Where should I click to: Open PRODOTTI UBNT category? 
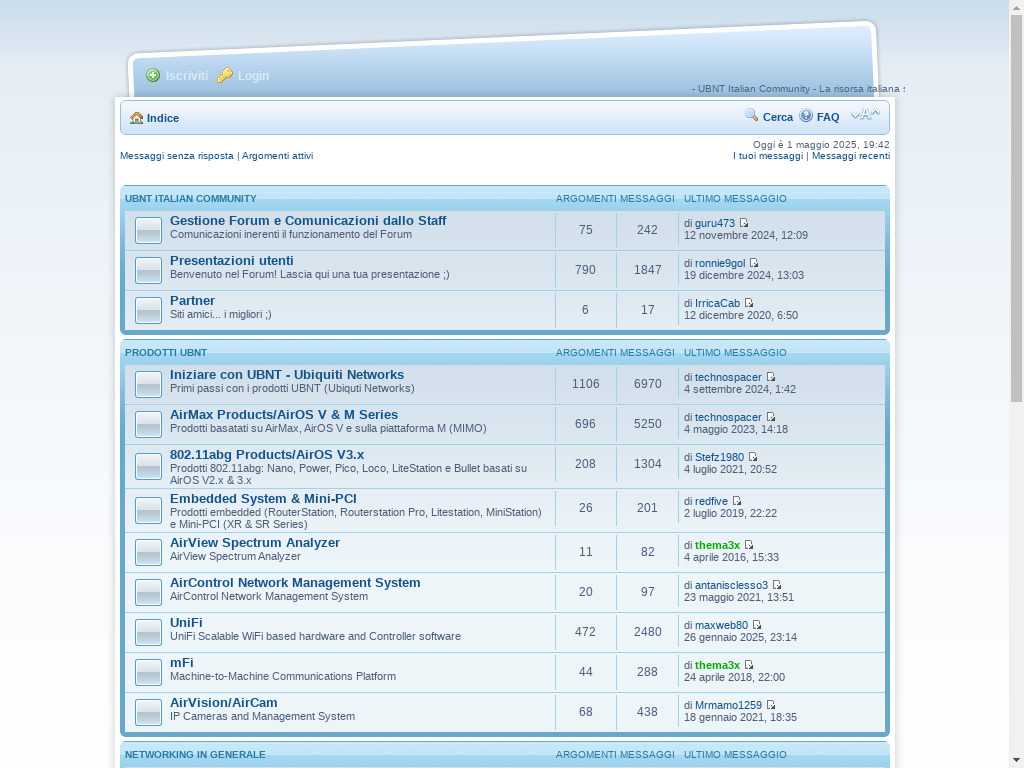click(166, 353)
